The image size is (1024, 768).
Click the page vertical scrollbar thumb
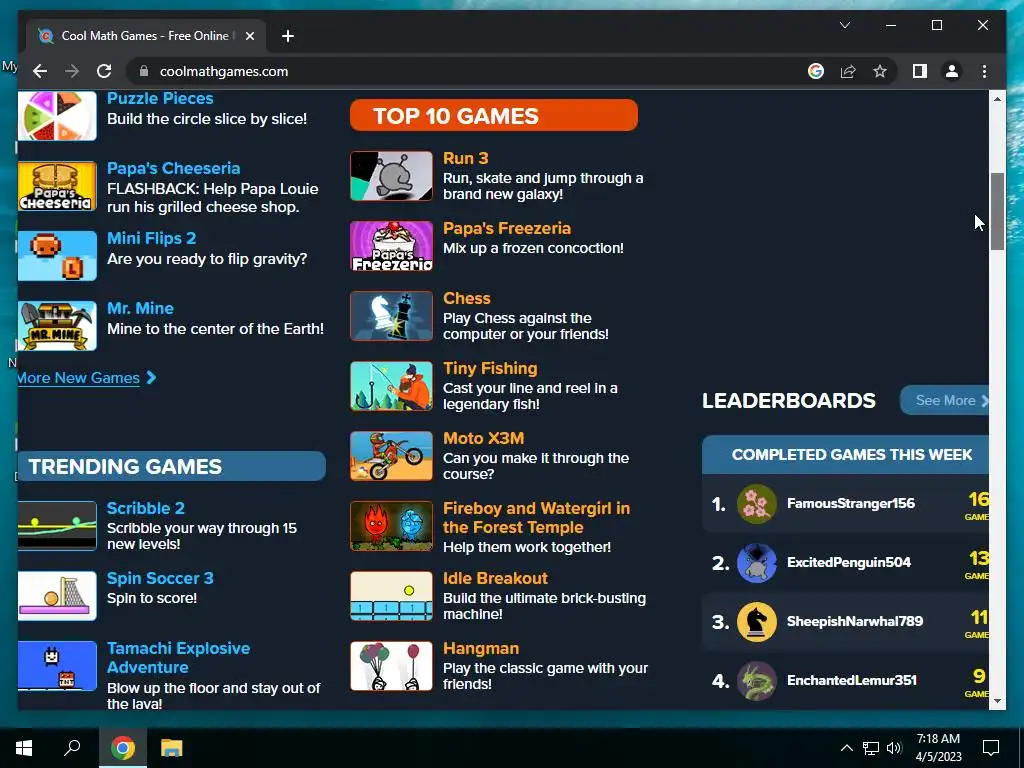(x=997, y=212)
